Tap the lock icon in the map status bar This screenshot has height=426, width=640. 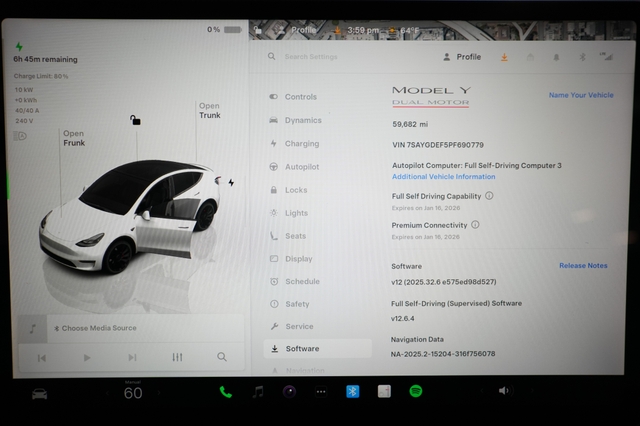(258, 30)
